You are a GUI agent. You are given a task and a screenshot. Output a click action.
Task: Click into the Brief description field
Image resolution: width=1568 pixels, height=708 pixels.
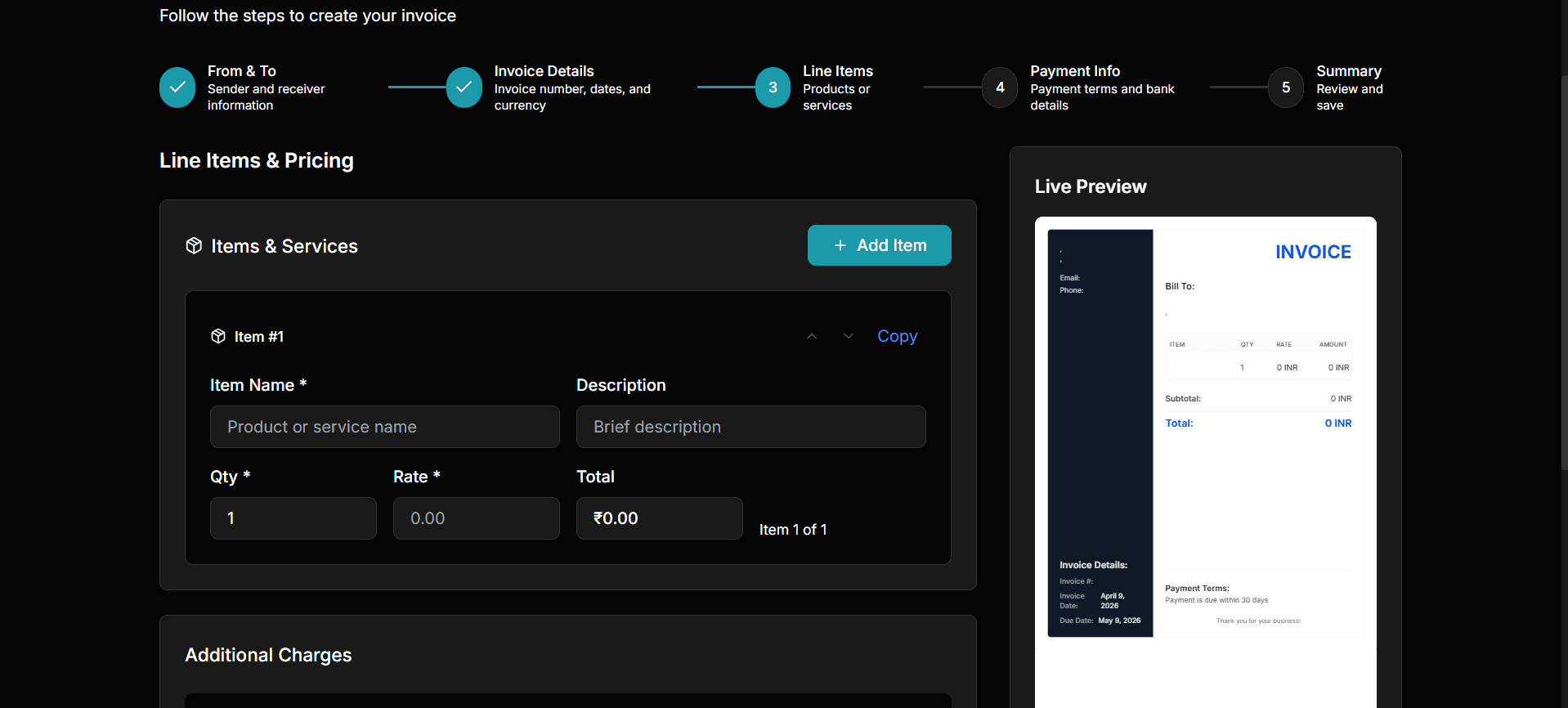tap(750, 427)
